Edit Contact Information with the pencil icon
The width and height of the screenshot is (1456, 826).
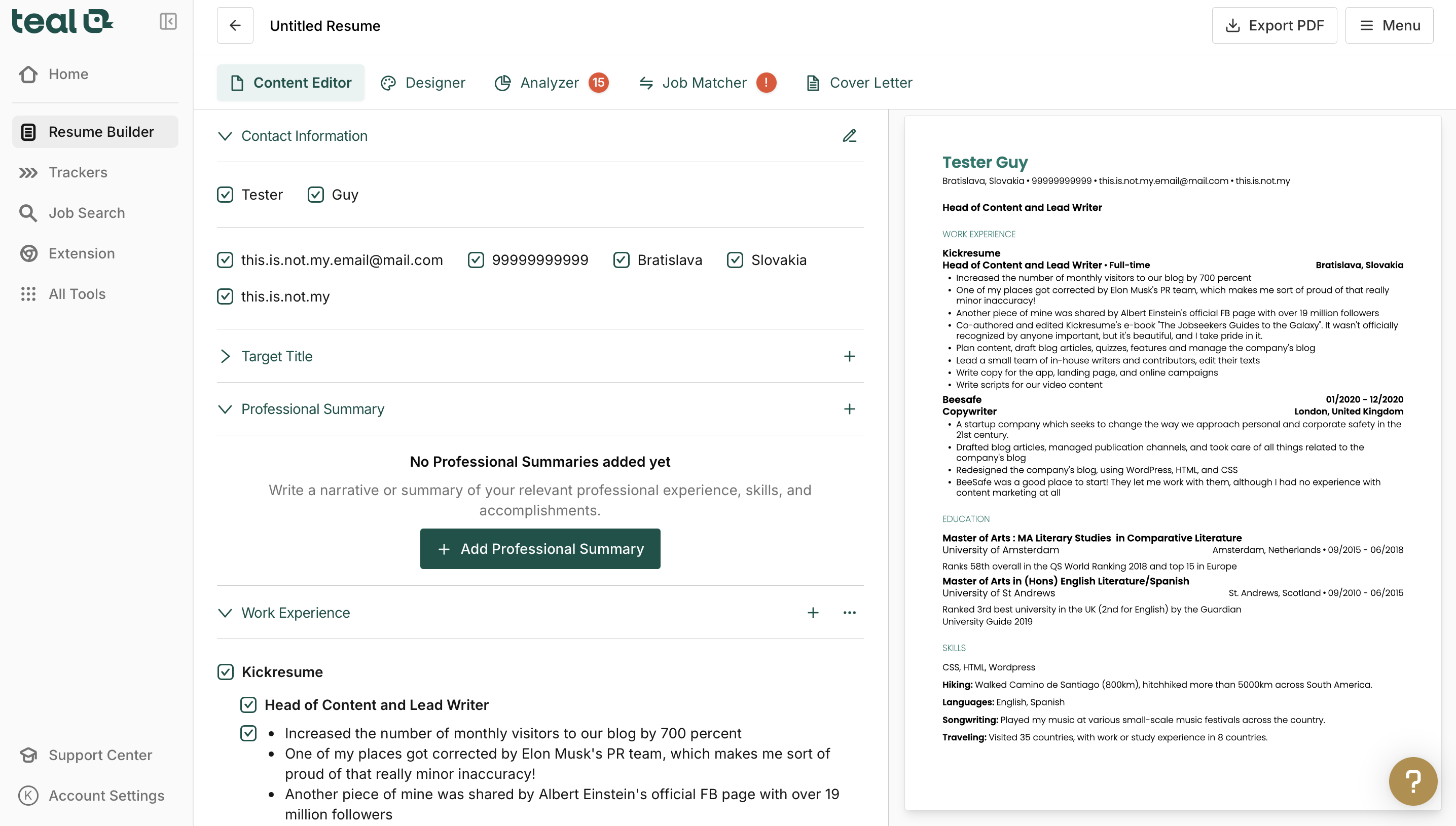pyautogui.click(x=850, y=136)
